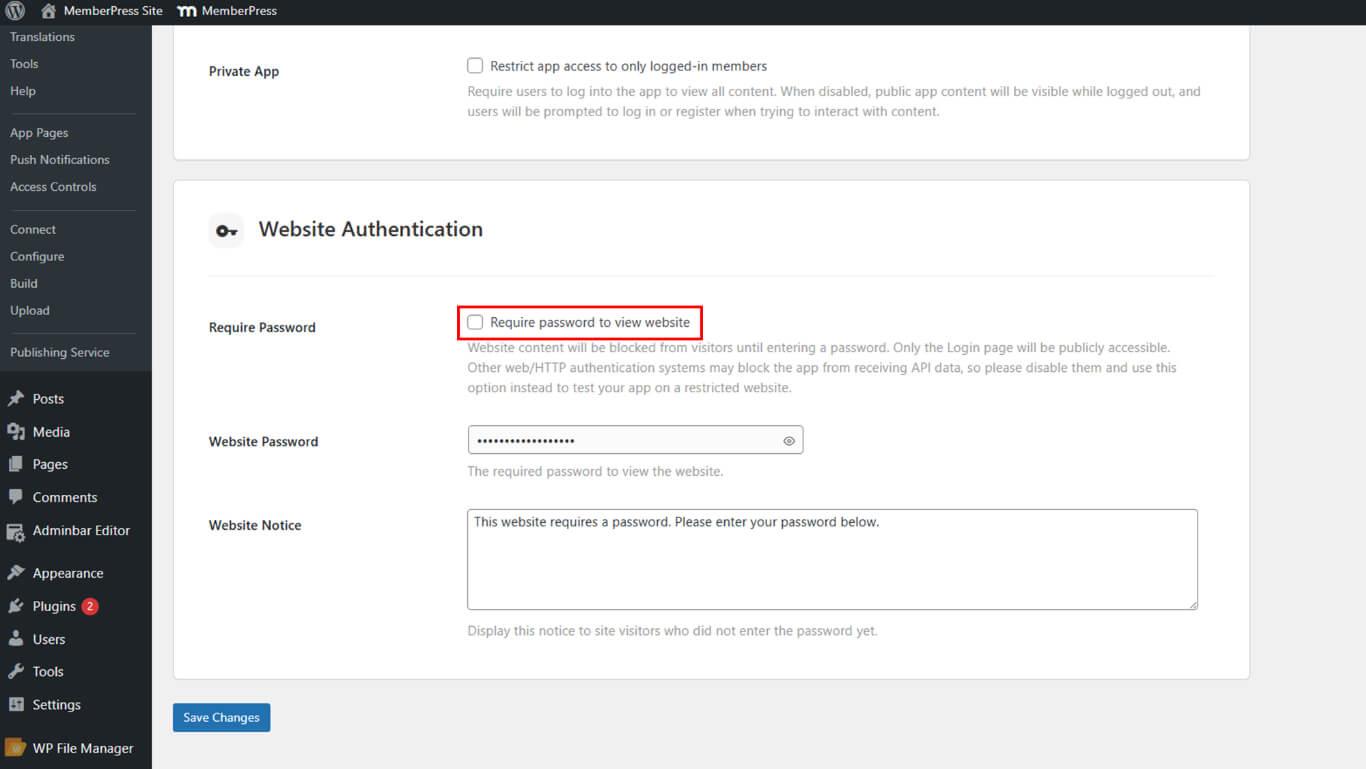The image size is (1366, 769).
Task: Click the Plugins plug icon
Action: (x=16, y=606)
